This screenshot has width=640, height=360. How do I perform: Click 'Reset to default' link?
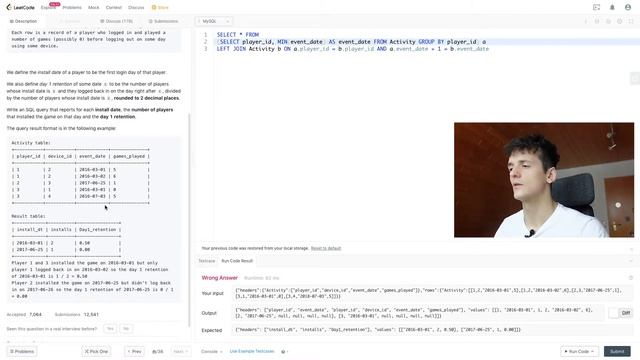326,248
